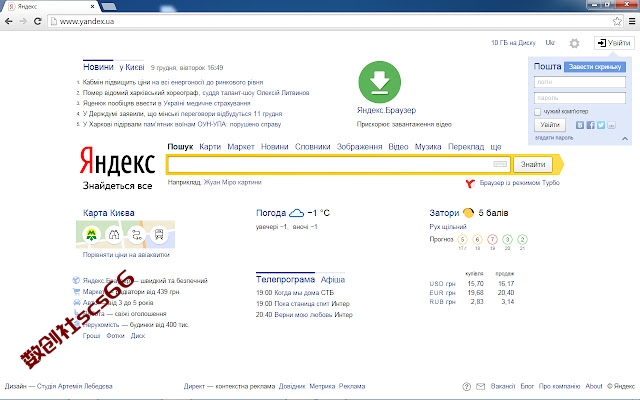Open the Затори traffic heading link
Viewport: 640px width, 400px height.
pos(444,213)
